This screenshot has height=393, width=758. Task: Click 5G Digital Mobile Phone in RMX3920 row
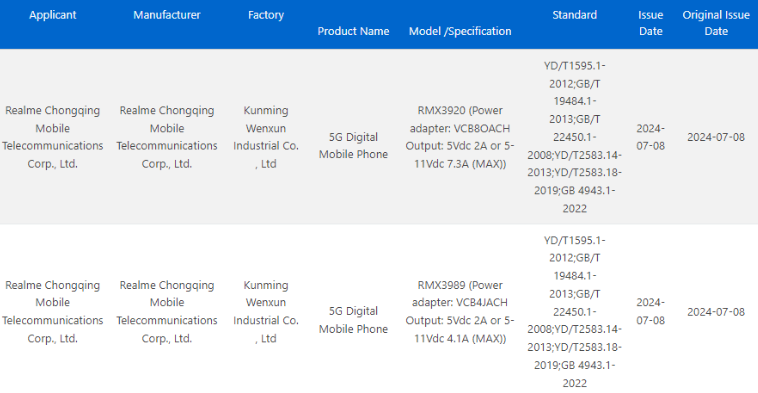click(353, 146)
